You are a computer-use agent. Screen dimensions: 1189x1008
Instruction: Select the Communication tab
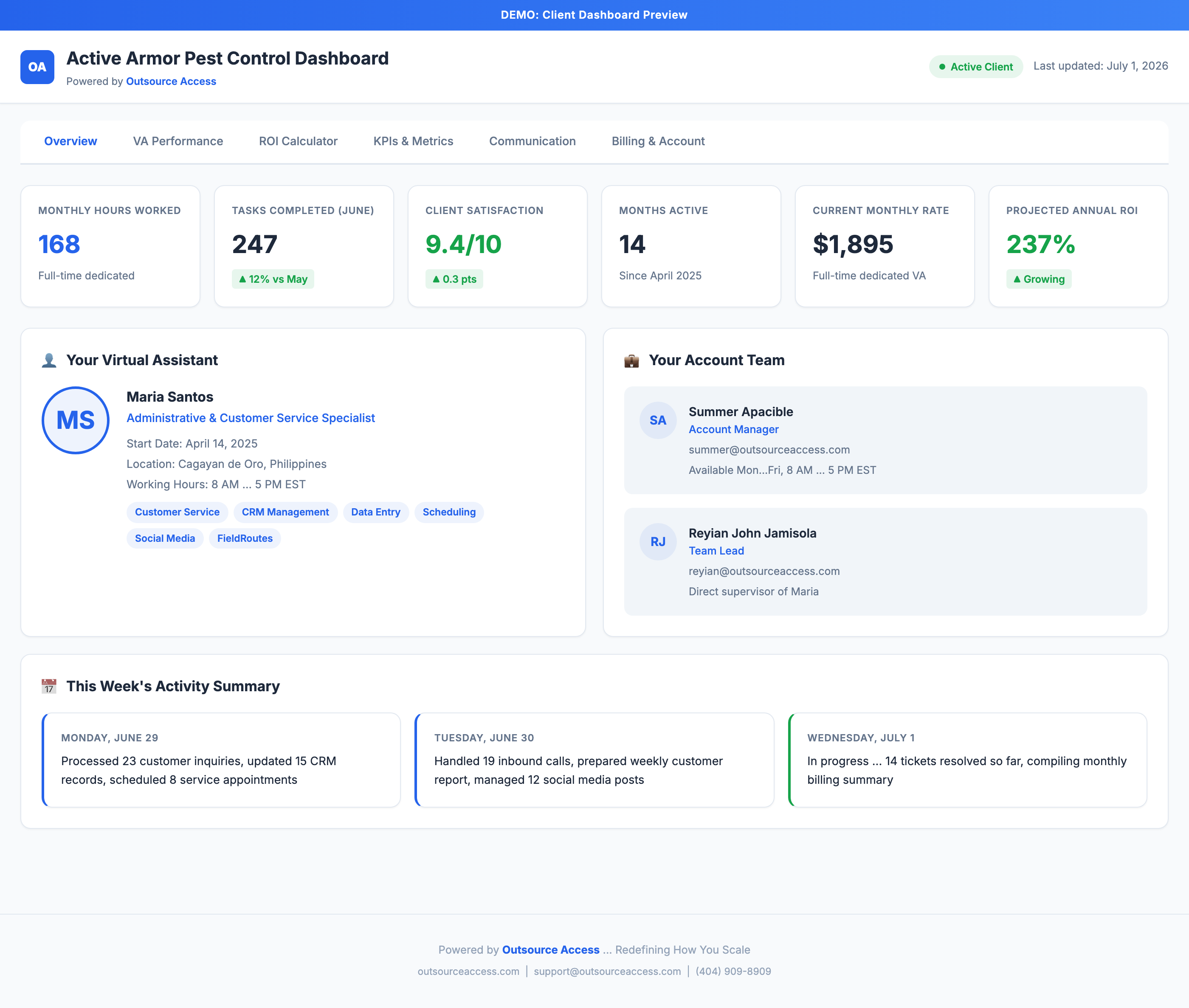point(532,141)
